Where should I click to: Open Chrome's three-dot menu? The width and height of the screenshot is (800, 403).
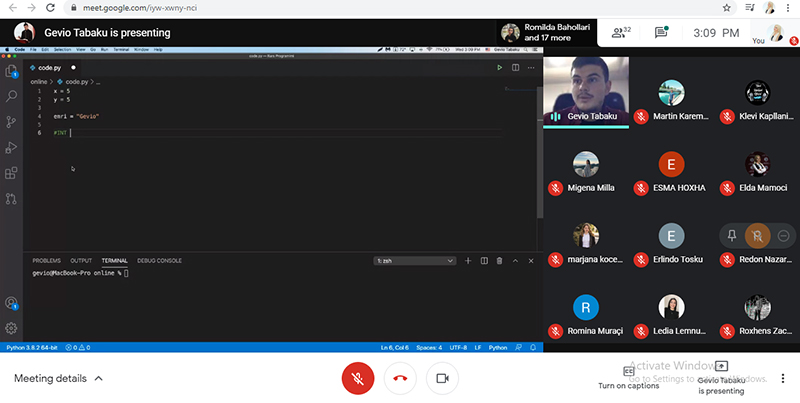coord(788,8)
